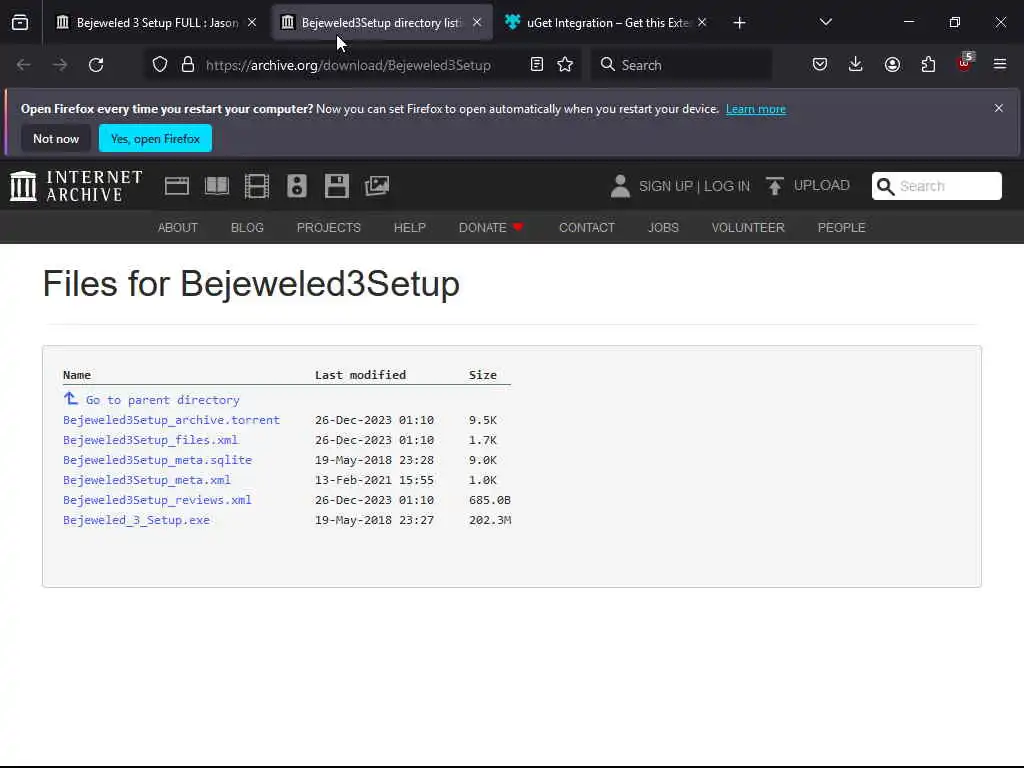Close the Bejeweled 3 Setup FULL tab
Image resolution: width=1024 pixels, height=768 pixels.
coord(252,22)
